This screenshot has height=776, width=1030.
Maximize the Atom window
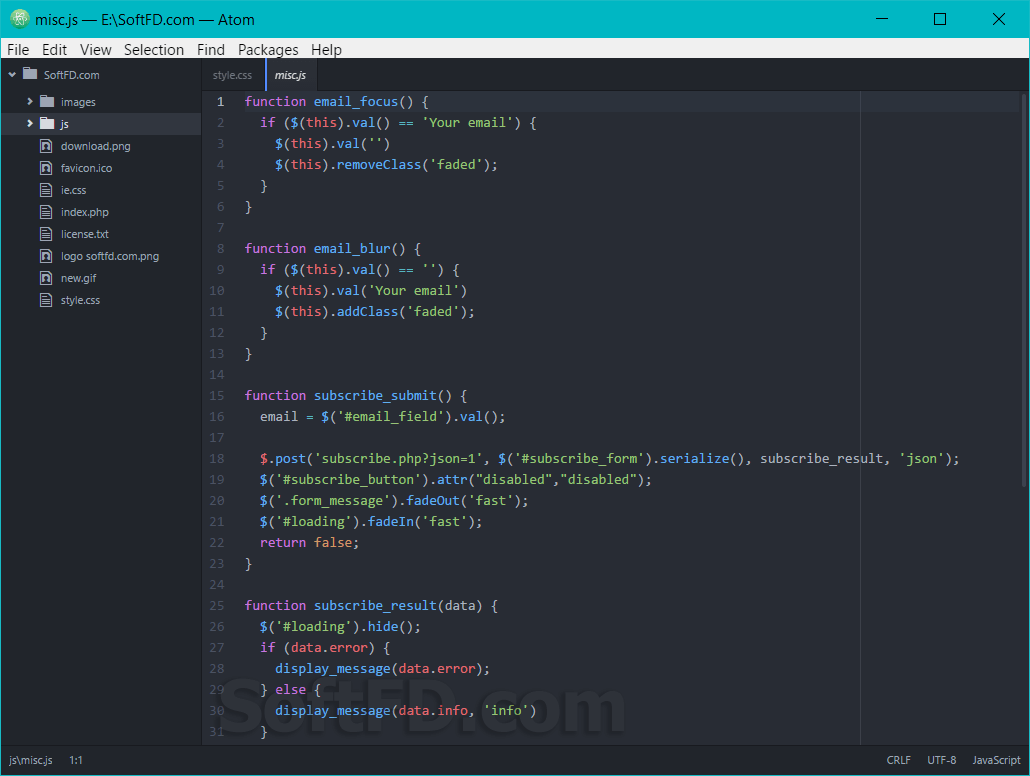pos(940,19)
